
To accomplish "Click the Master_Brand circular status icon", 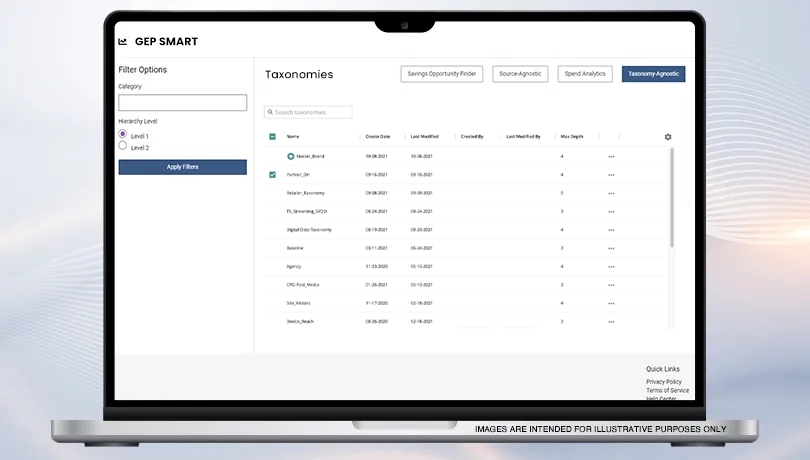I will coord(291,156).
